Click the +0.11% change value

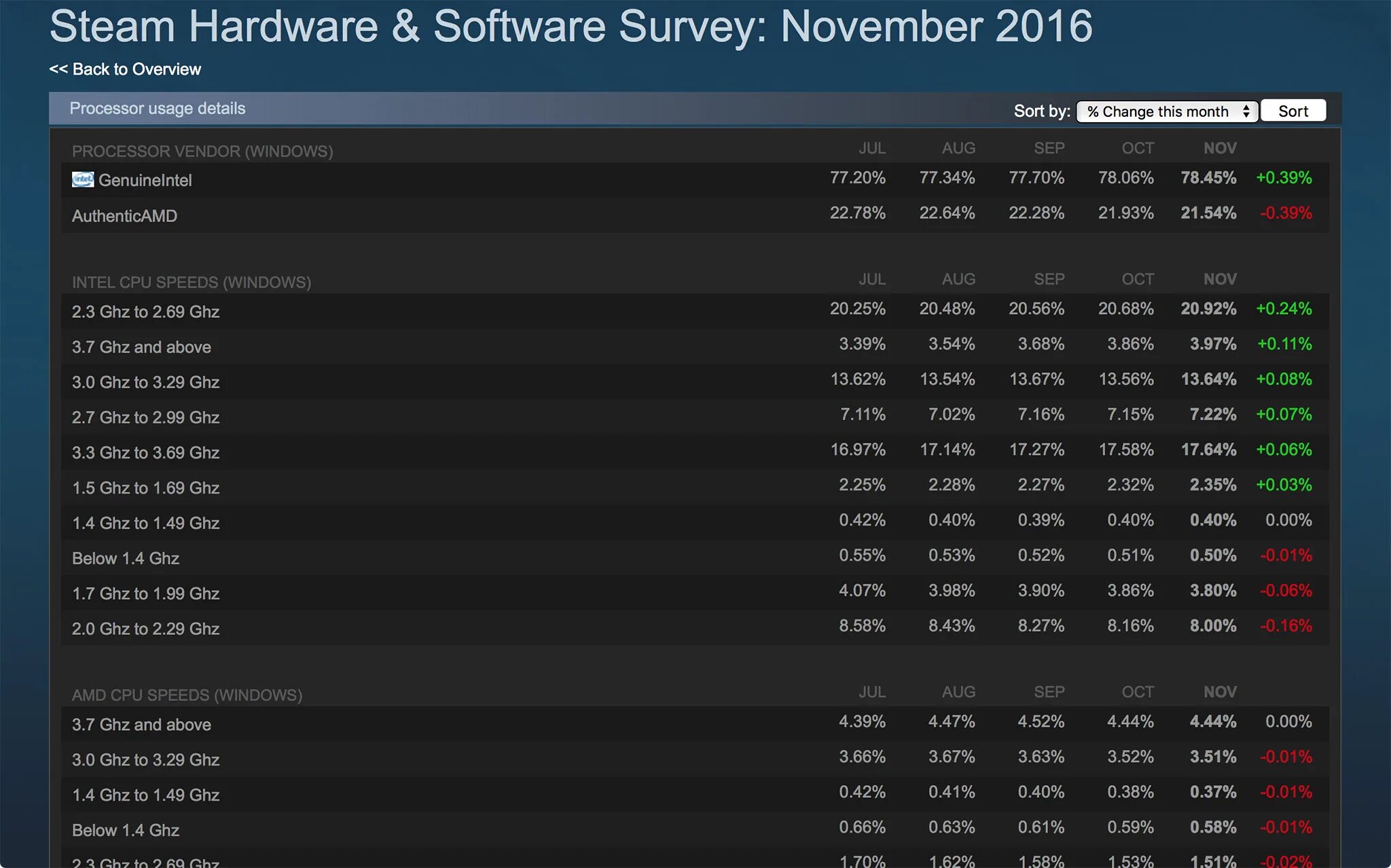pos(1284,344)
